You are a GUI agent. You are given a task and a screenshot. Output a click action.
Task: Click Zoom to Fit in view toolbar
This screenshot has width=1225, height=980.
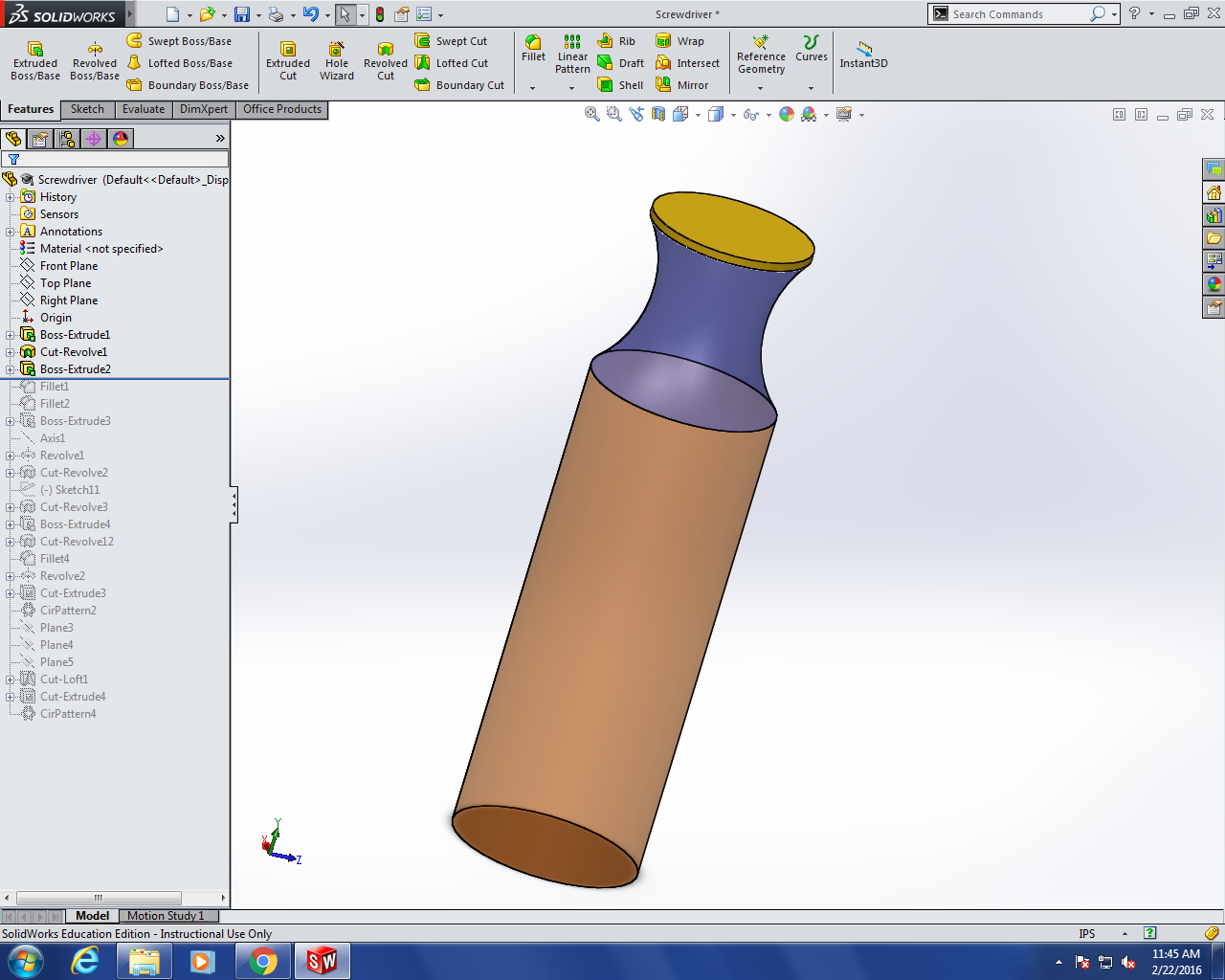click(592, 114)
